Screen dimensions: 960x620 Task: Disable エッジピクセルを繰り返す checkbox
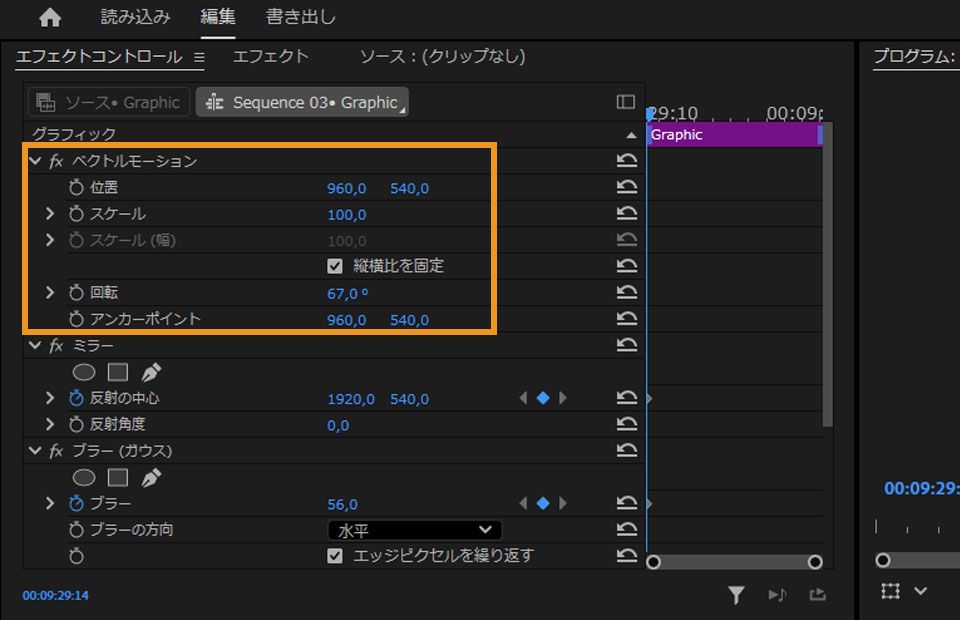[x=334, y=555]
